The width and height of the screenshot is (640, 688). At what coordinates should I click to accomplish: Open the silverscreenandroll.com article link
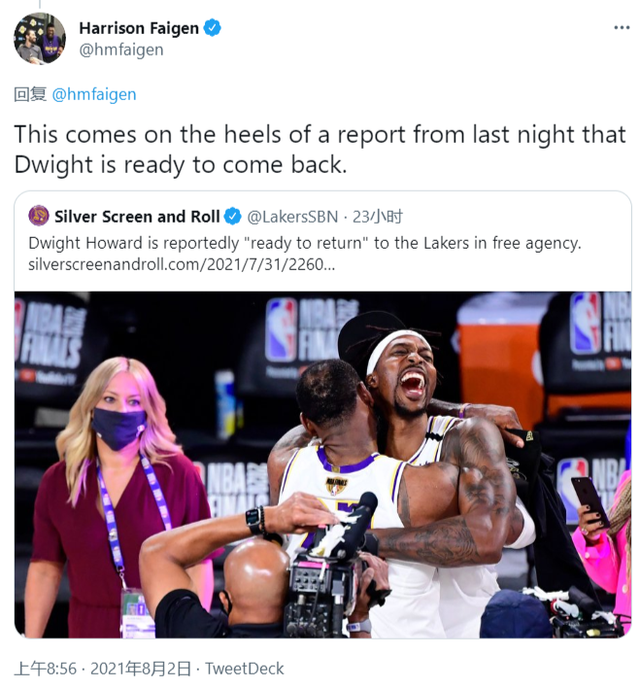pos(182,265)
